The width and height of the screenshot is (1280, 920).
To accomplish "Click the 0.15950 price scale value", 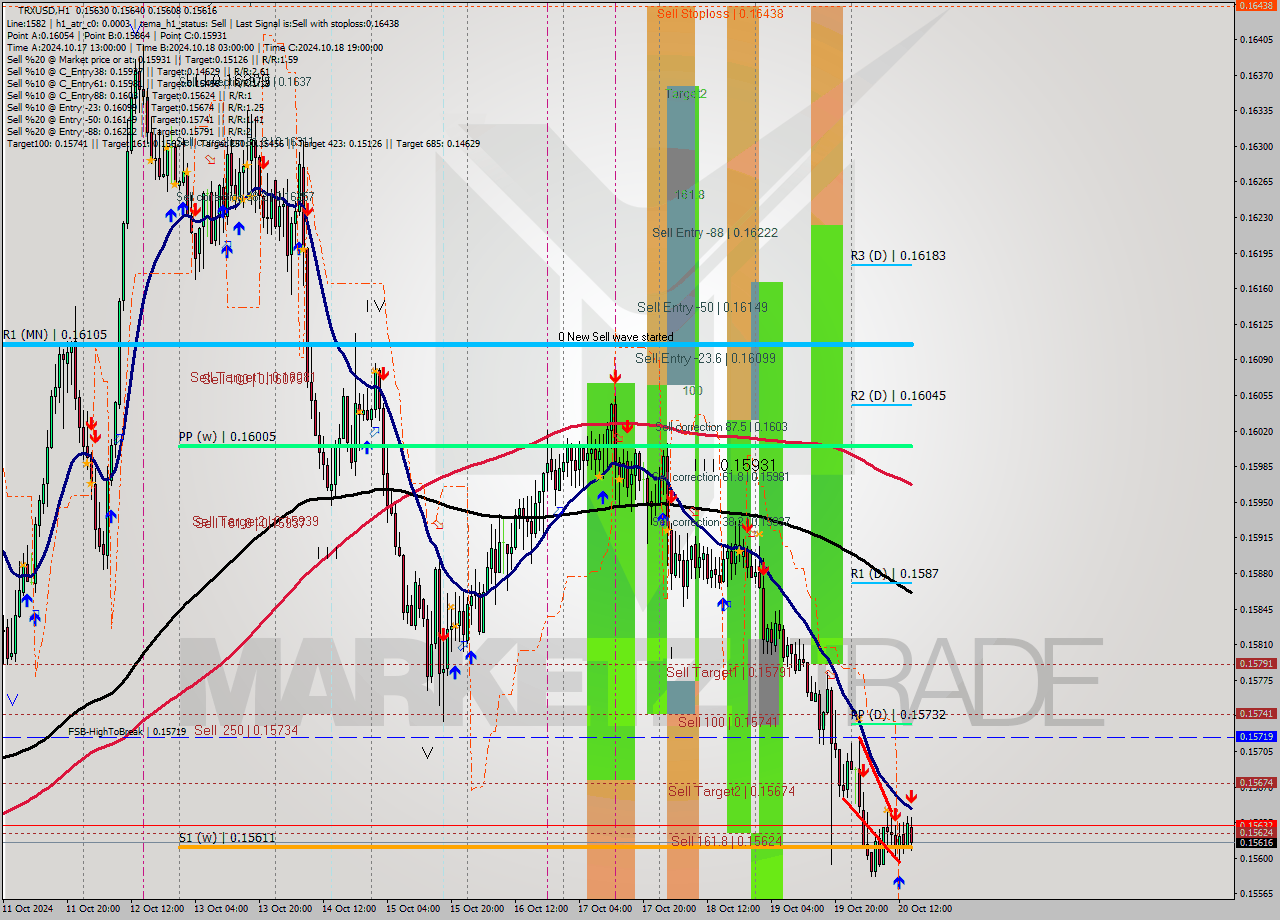I will 1255,502.
